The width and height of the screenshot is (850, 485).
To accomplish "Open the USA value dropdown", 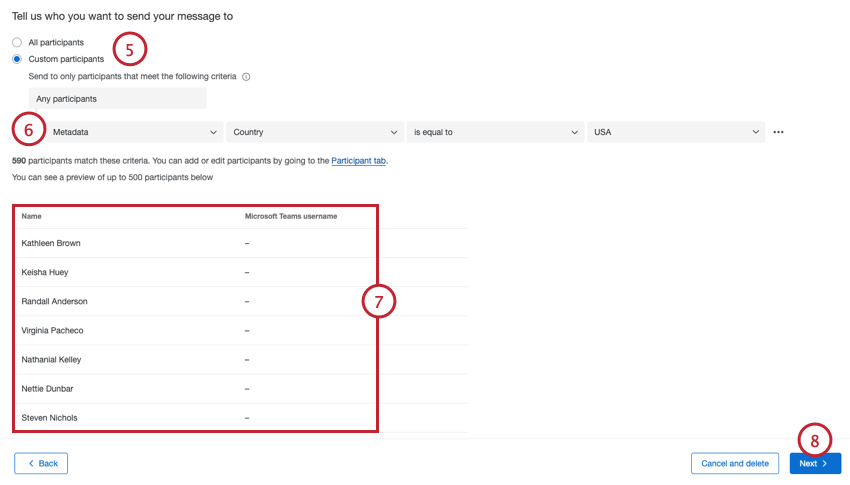I will (676, 132).
